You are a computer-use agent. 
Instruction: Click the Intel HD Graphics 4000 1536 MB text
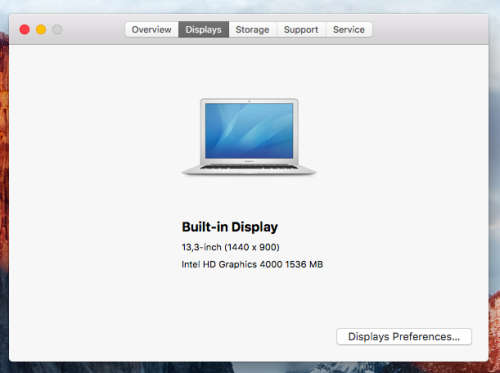(252, 264)
